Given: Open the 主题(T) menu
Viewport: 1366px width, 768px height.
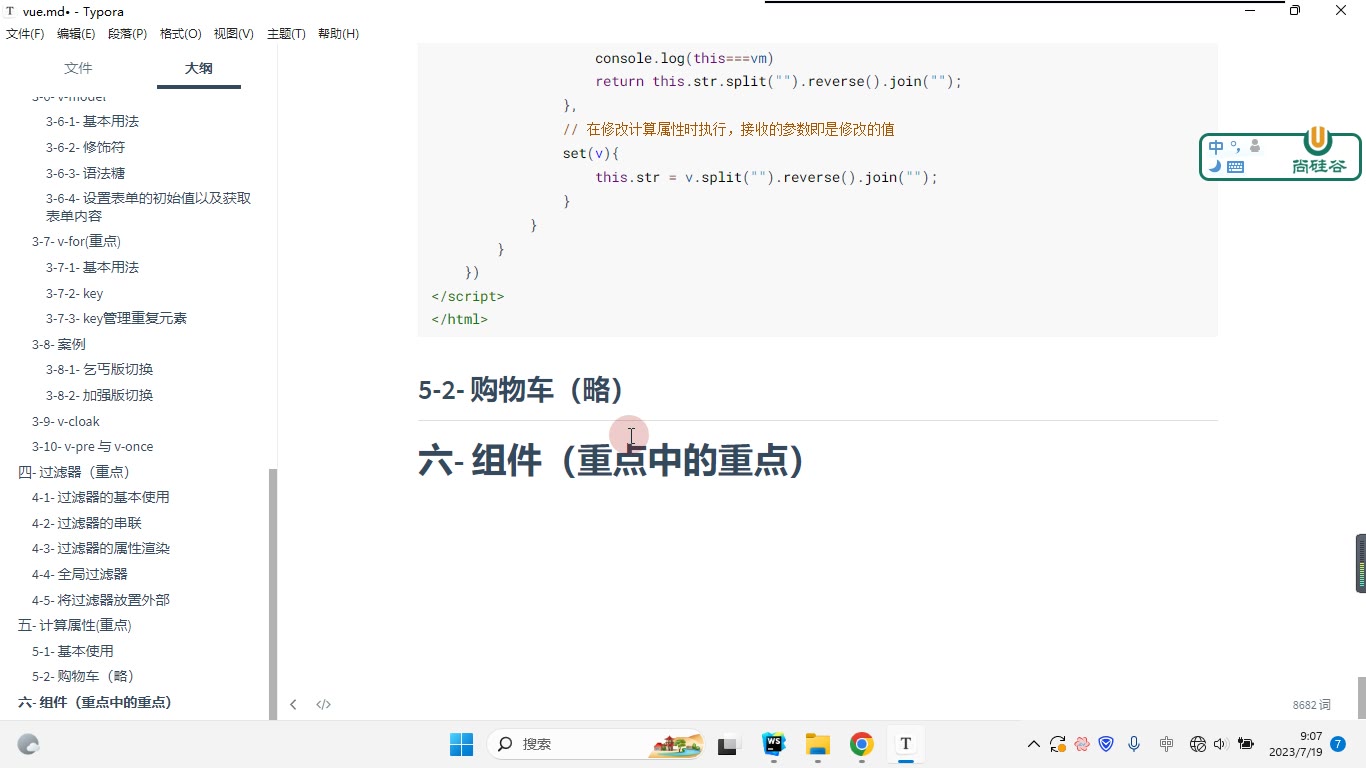Looking at the screenshot, I should coord(286,34).
